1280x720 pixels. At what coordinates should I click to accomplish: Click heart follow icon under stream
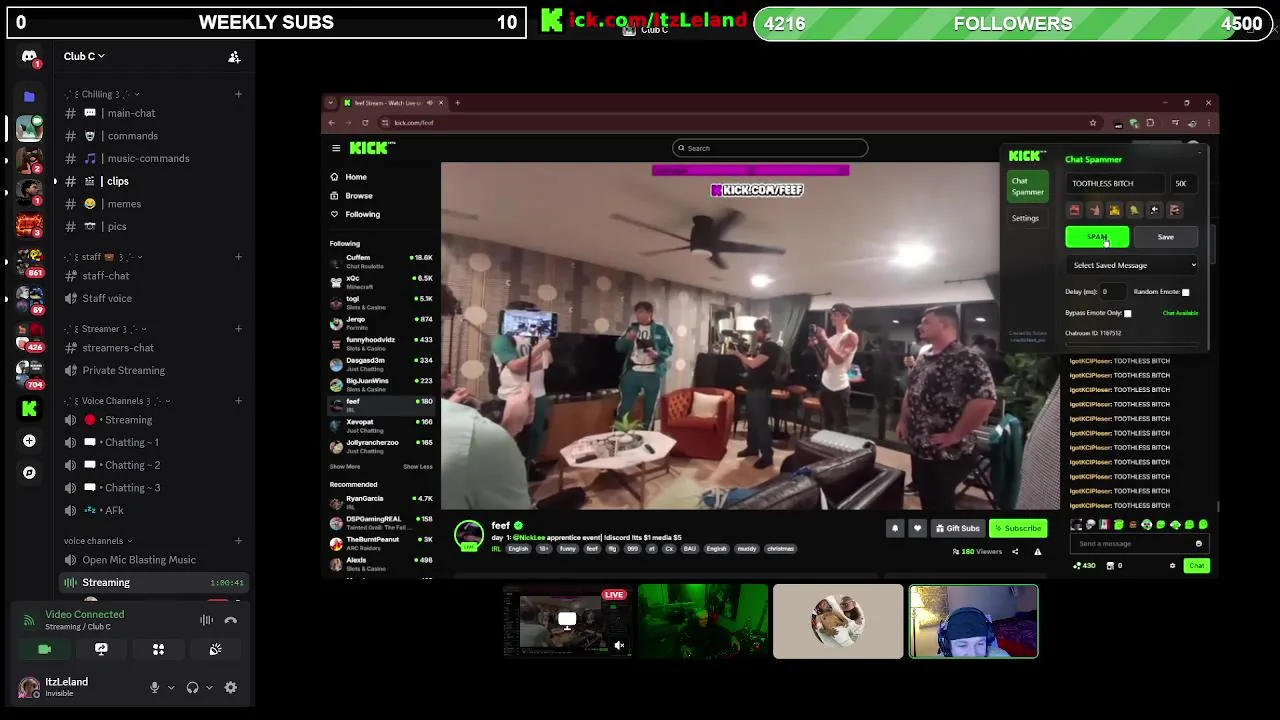point(917,528)
